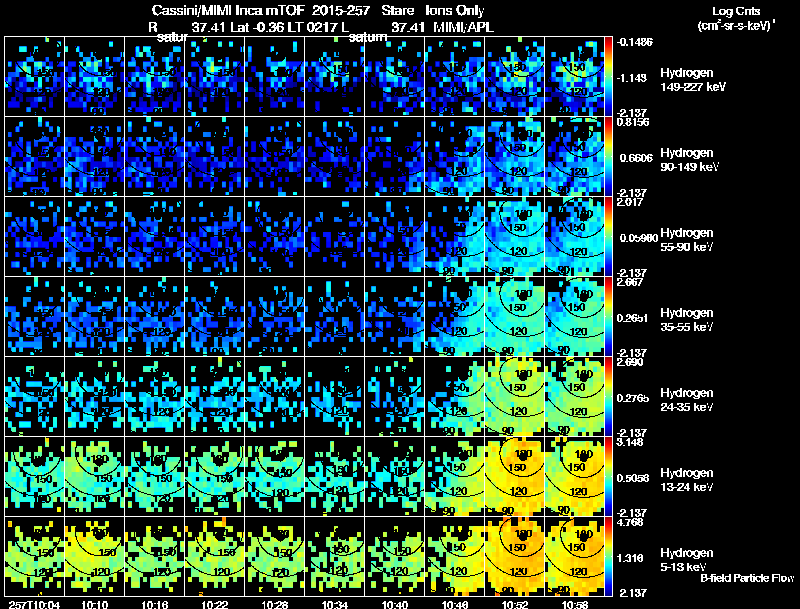Select the 24-35 keV panel at 10:46

pos(455,397)
